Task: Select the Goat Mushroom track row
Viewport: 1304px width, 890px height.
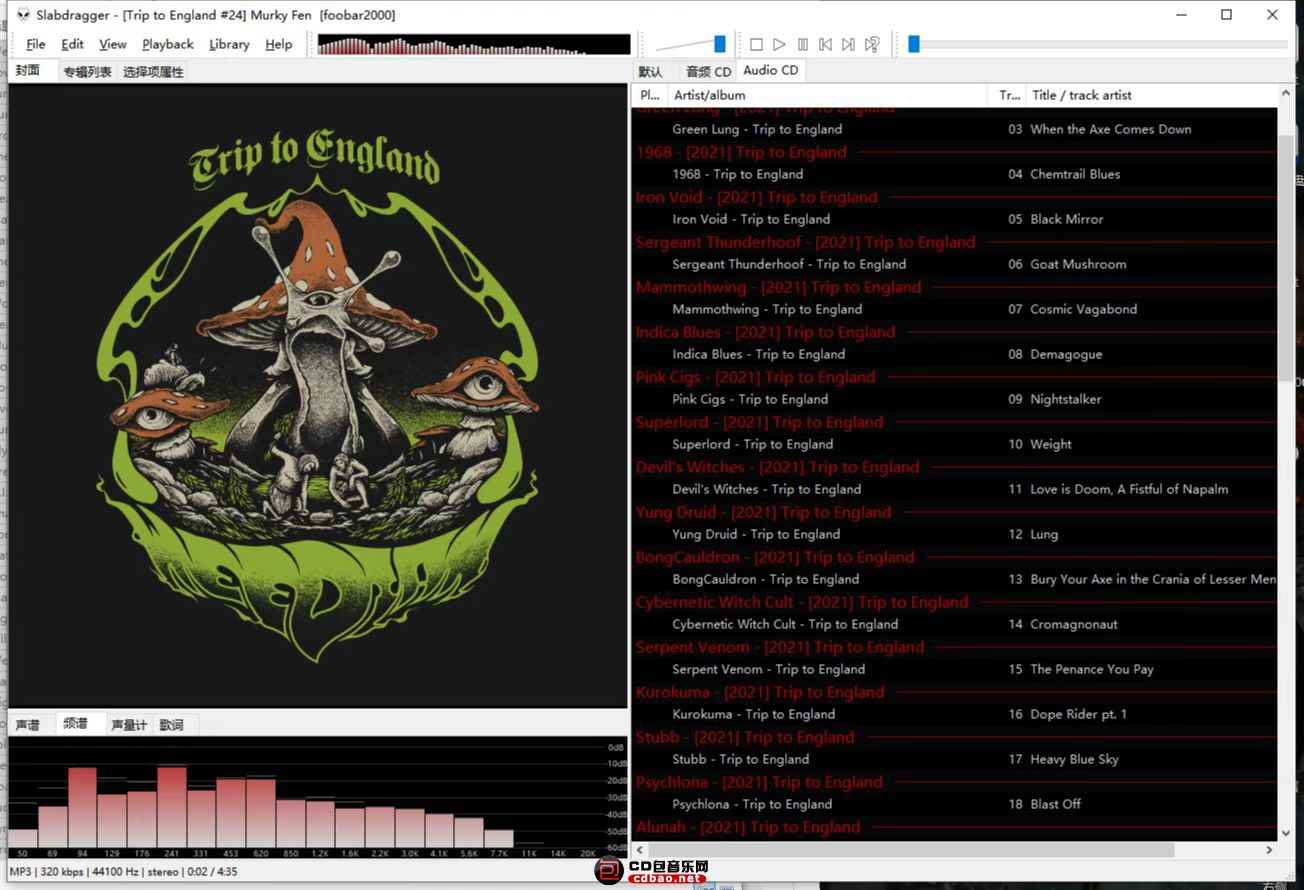Action: [1078, 264]
